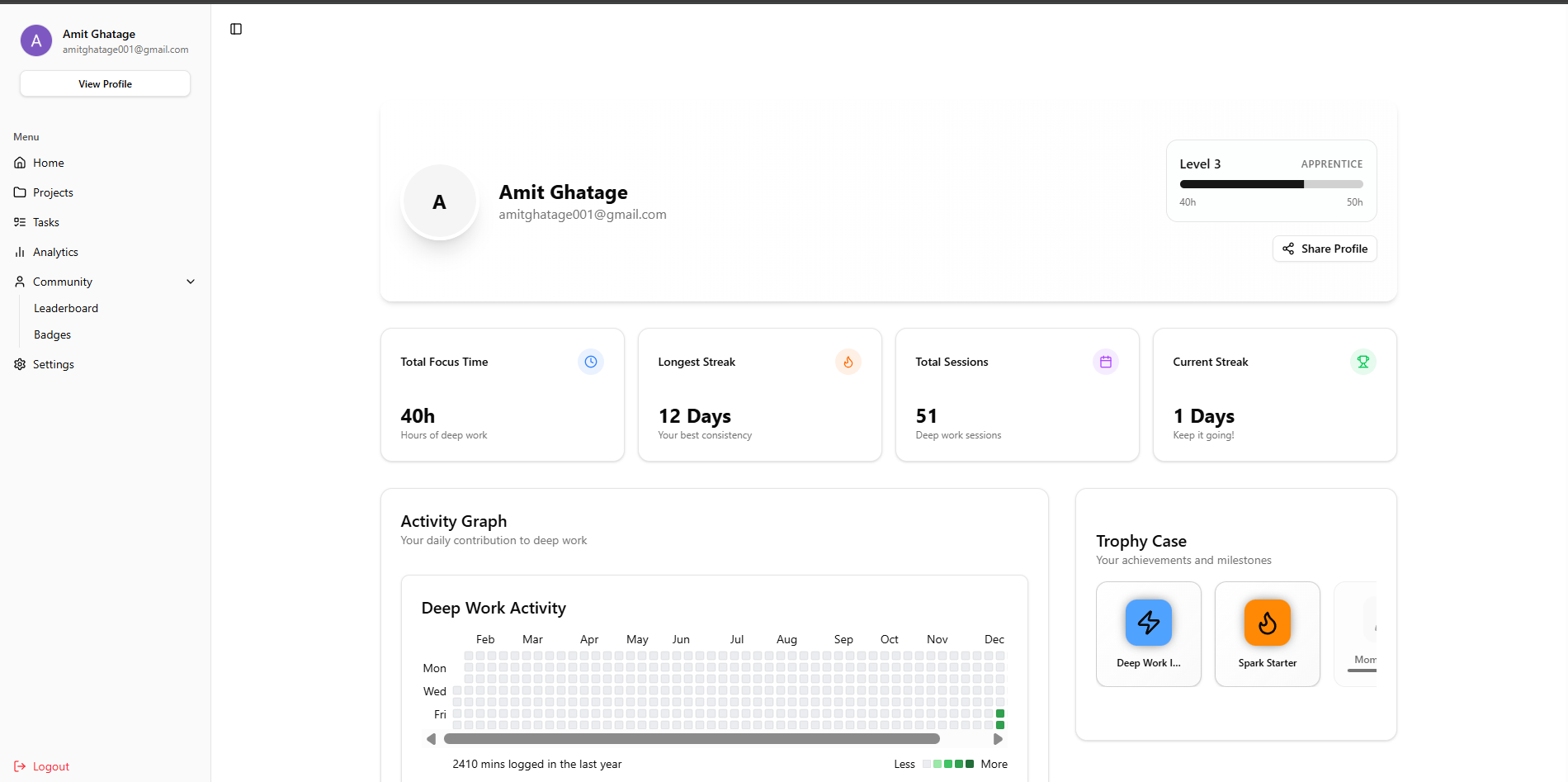Click the 'Amit Ghatage' heading in profile card
Image resolution: width=1568 pixels, height=782 pixels.
click(x=563, y=192)
